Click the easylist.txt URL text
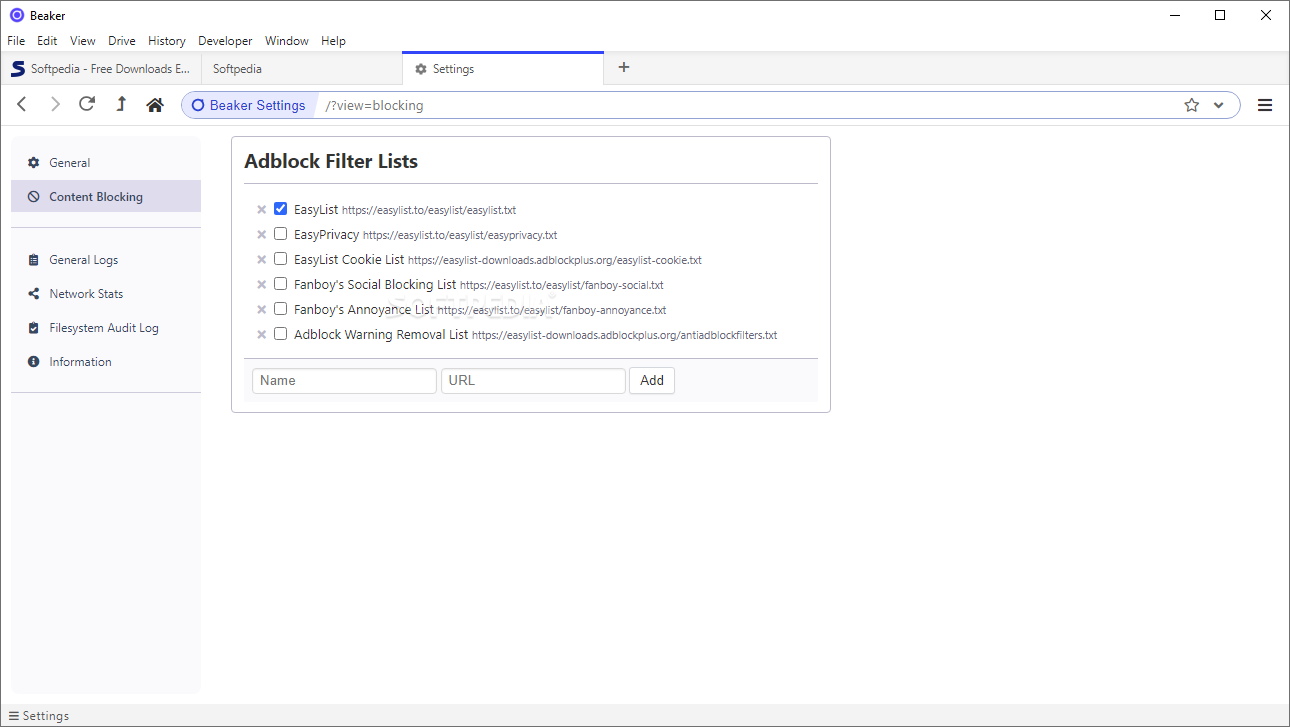Image resolution: width=1290 pixels, height=727 pixels. click(x=429, y=210)
